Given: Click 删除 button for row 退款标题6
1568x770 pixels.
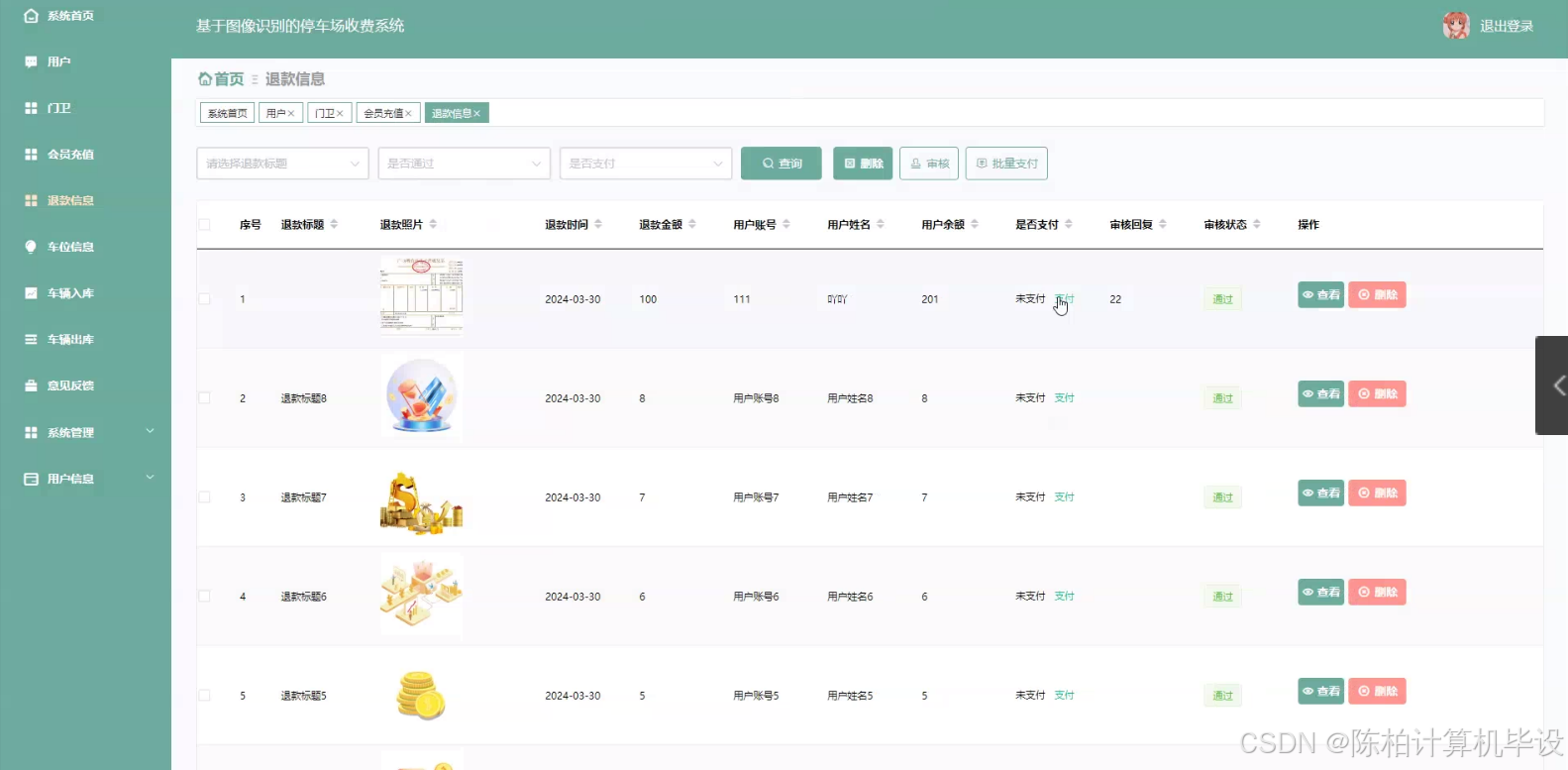Looking at the screenshot, I should (x=1377, y=593).
